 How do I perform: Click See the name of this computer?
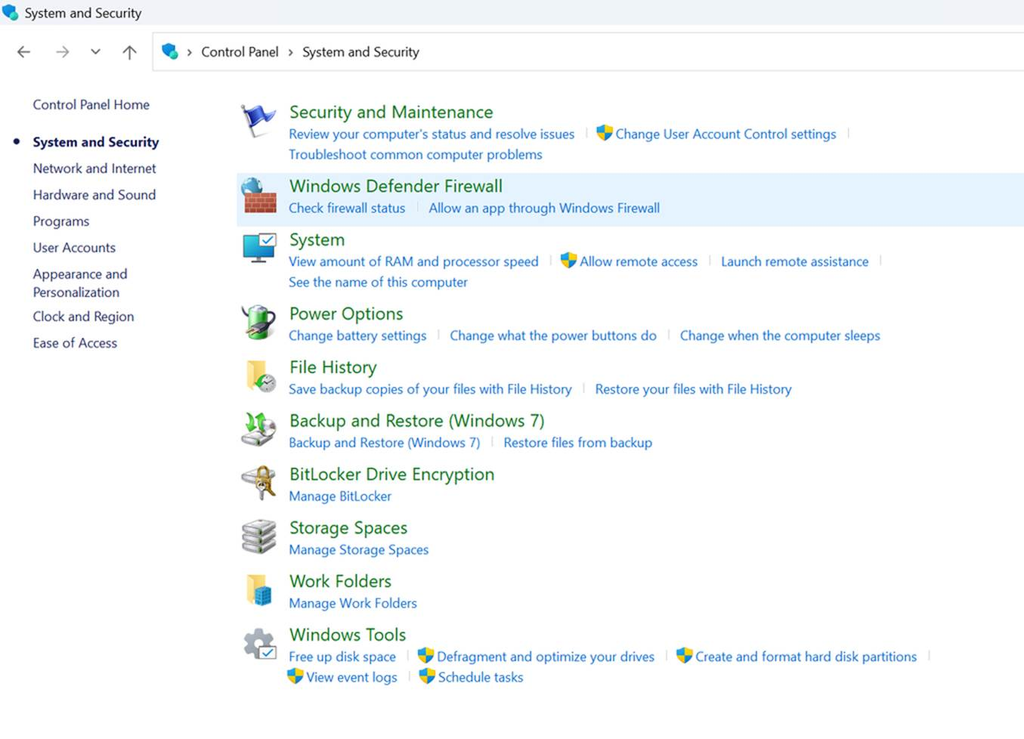[x=378, y=282]
